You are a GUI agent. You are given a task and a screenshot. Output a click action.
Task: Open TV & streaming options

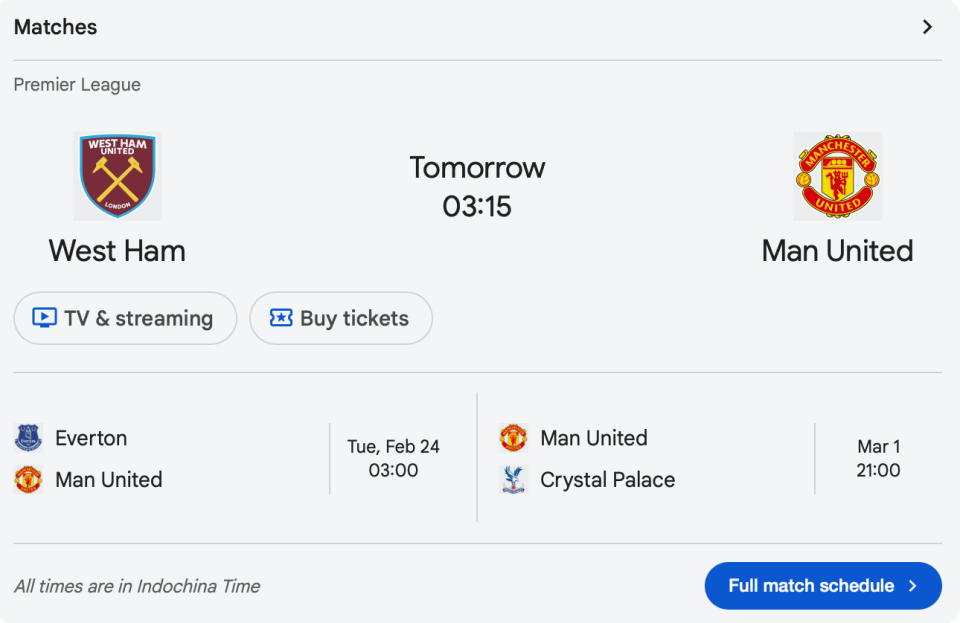(125, 318)
